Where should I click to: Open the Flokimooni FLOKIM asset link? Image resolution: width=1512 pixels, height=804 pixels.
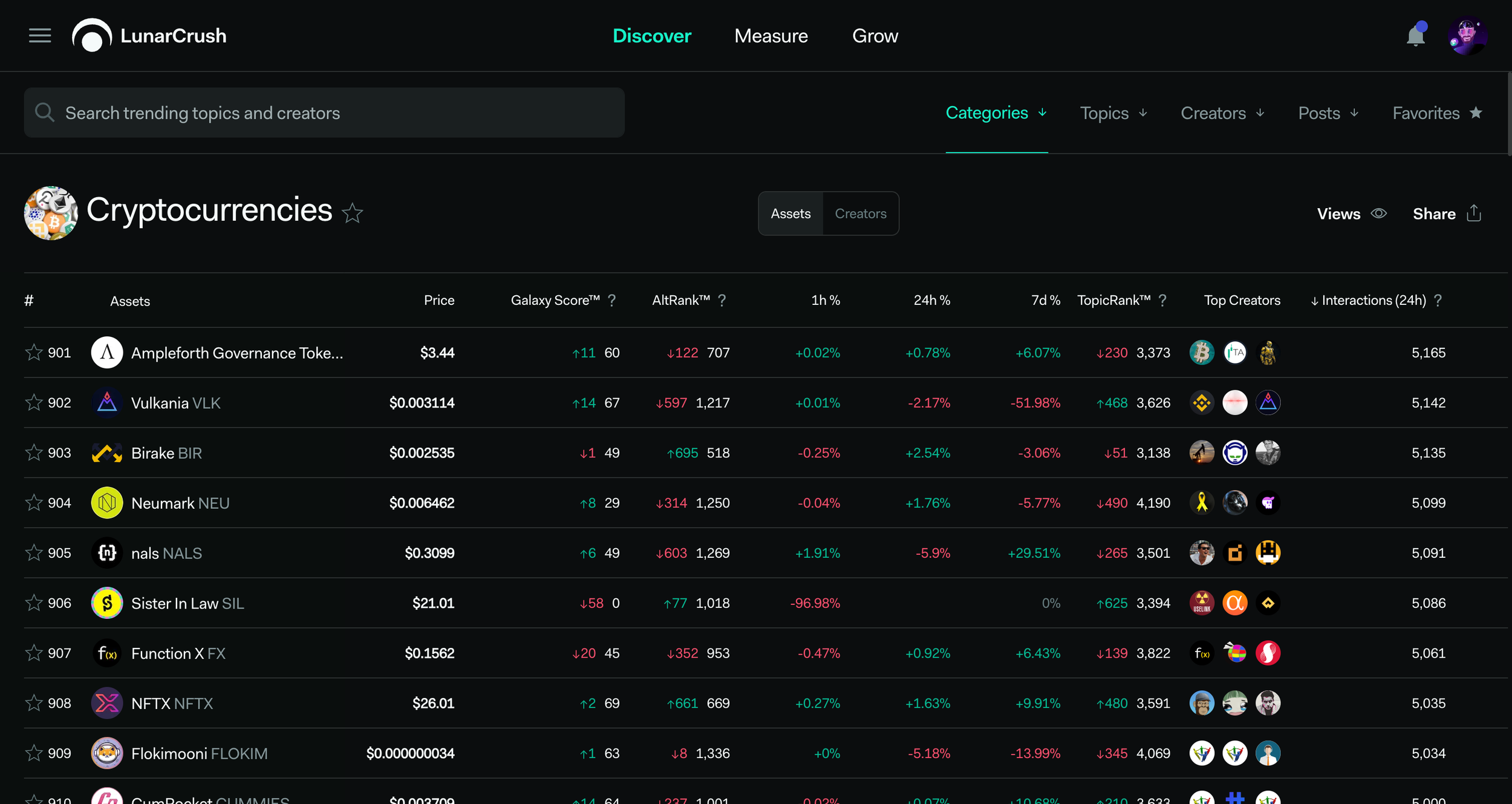coord(199,754)
